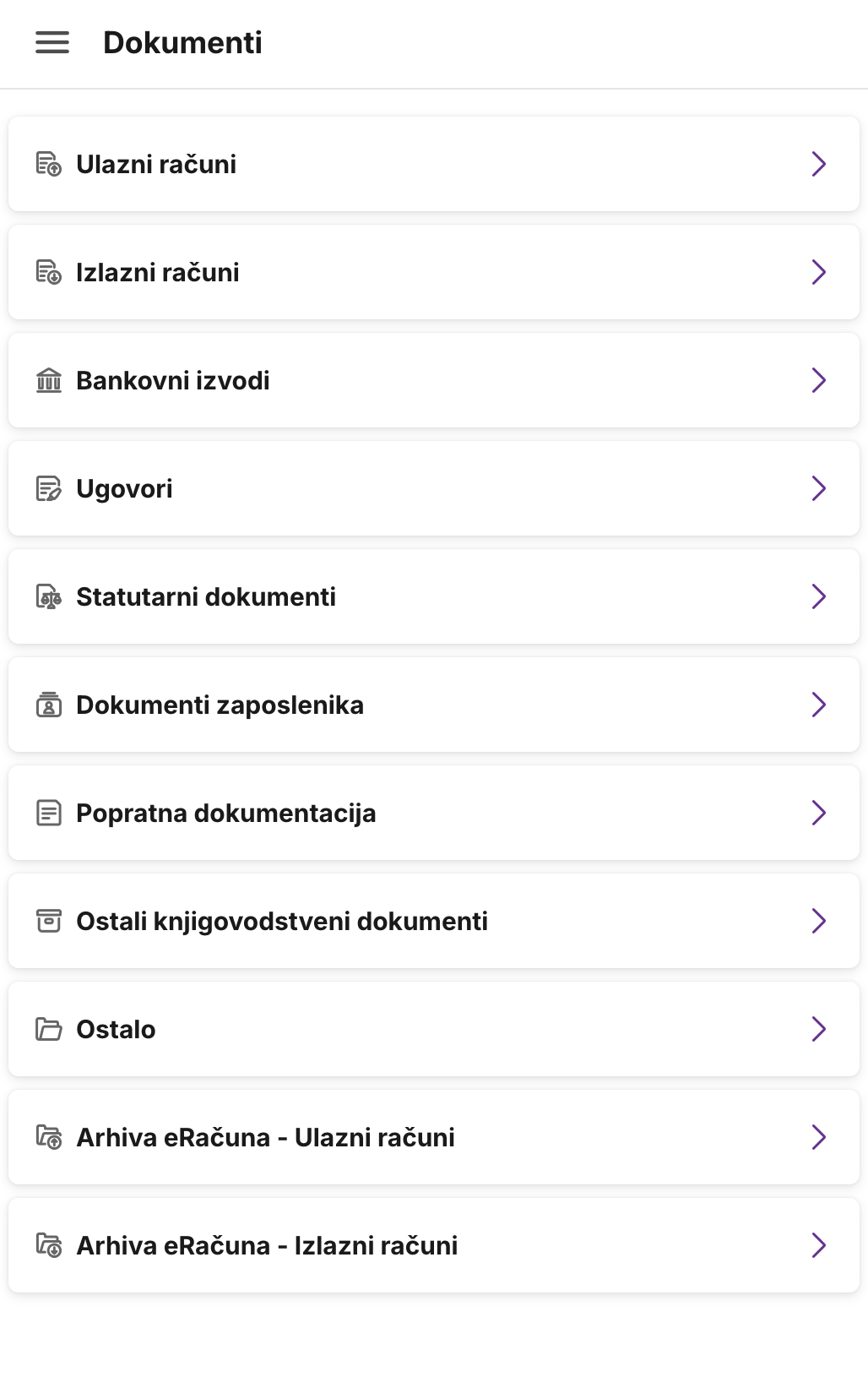Expand the Ulazni računi chevron arrow
Viewport: 868px width, 1377px height.
click(817, 164)
